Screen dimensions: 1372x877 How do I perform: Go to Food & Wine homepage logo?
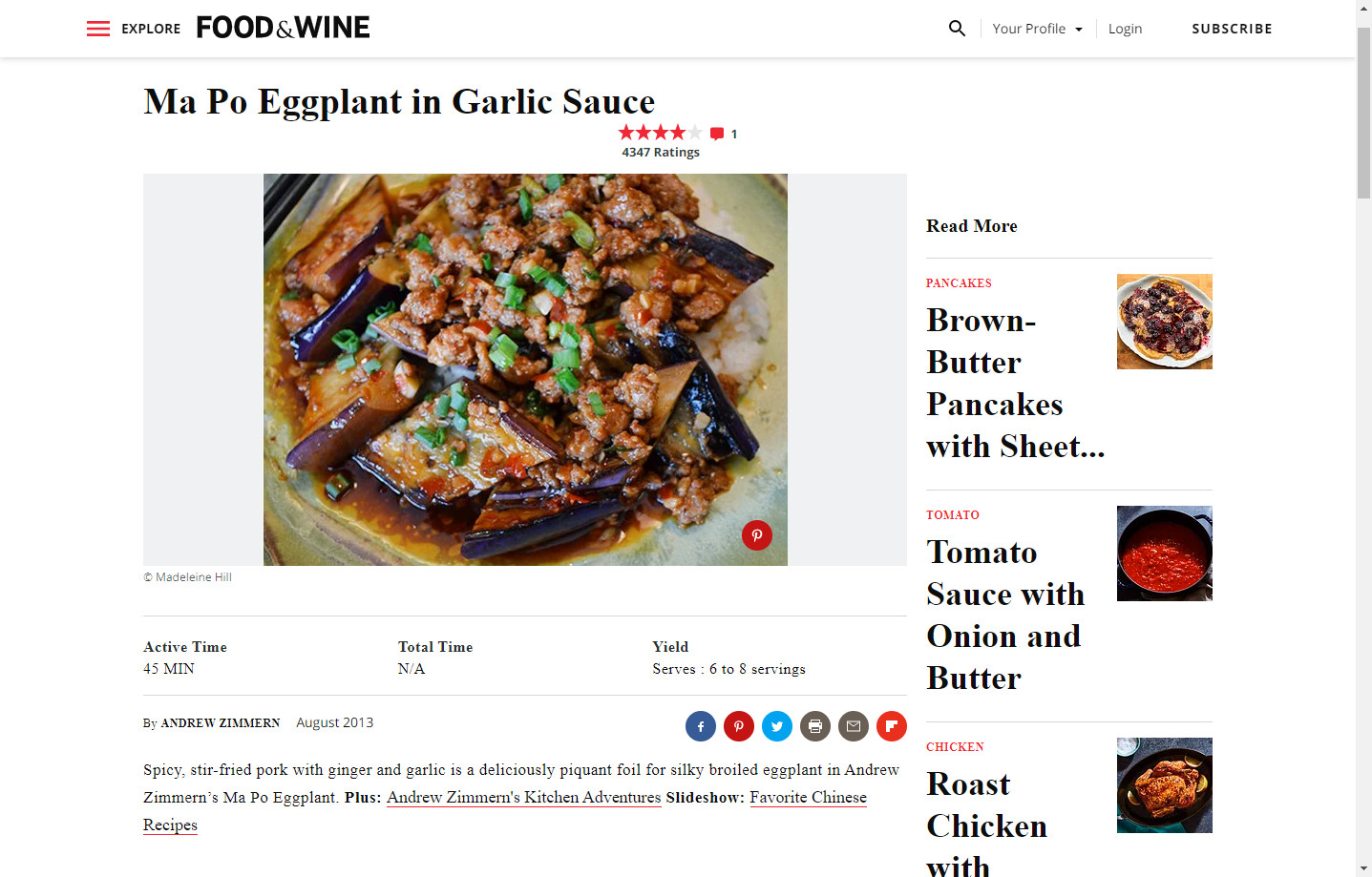click(283, 28)
